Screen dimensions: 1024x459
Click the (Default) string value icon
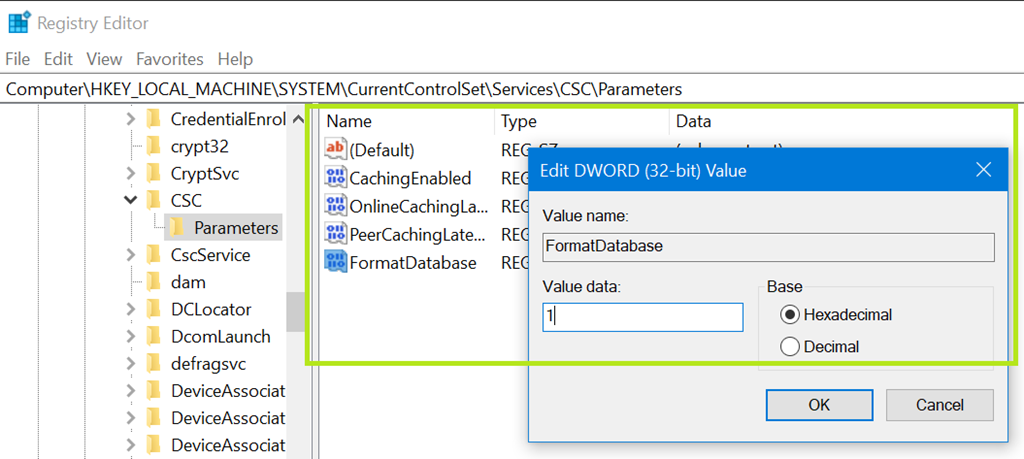(x=335, y=150)
